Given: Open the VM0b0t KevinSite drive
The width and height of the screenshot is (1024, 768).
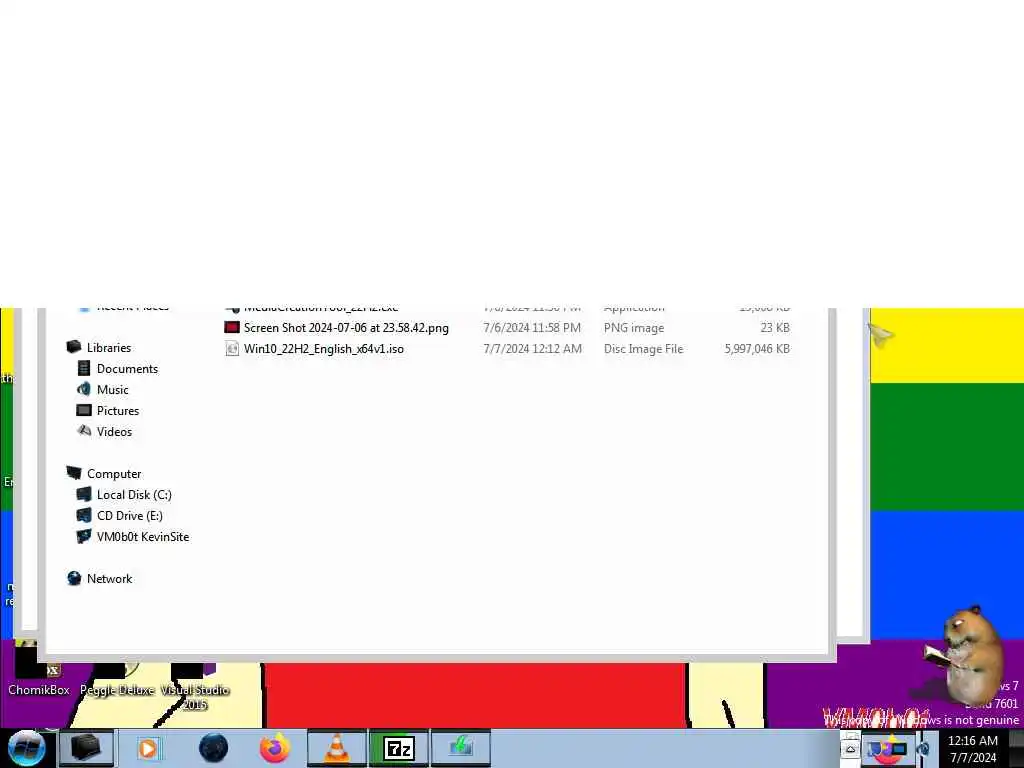Looking at the screenshot, I should [x=143, y=536].
